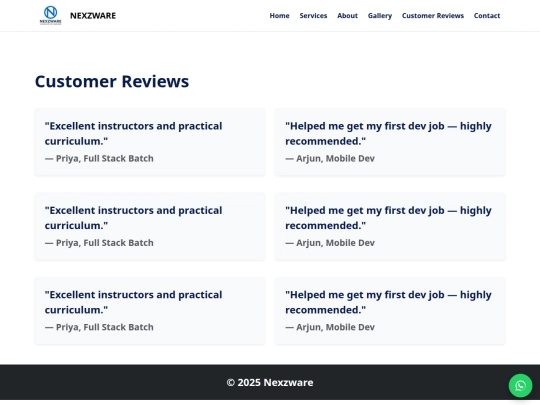Click the © 2025 Nexzware footer text
Screen dimensions: 540x405
point(270,382)
